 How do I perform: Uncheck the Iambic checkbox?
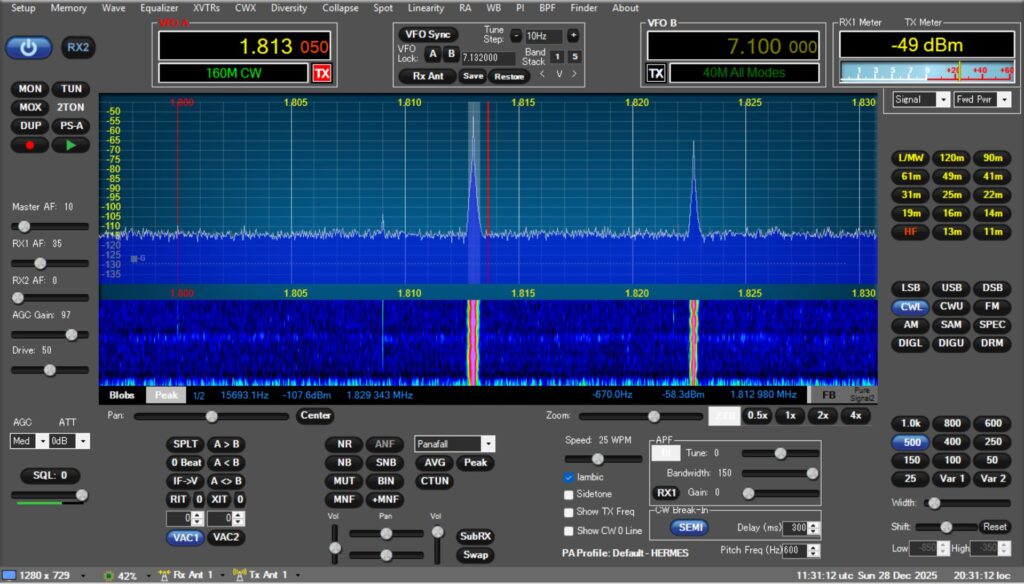[569, 477]
